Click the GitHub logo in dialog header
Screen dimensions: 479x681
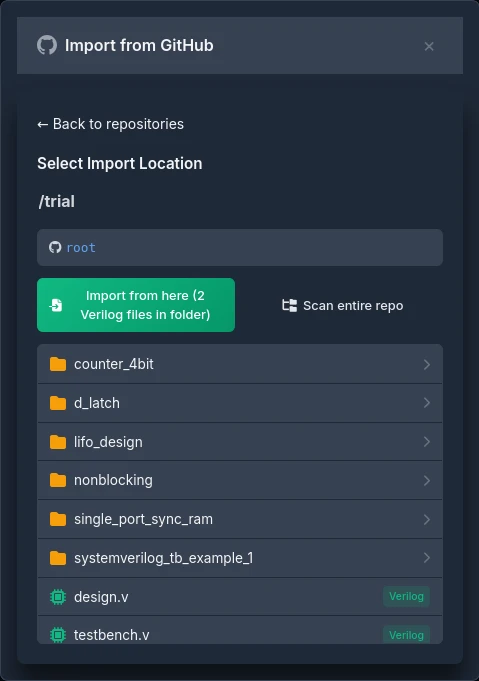(47, 45)
